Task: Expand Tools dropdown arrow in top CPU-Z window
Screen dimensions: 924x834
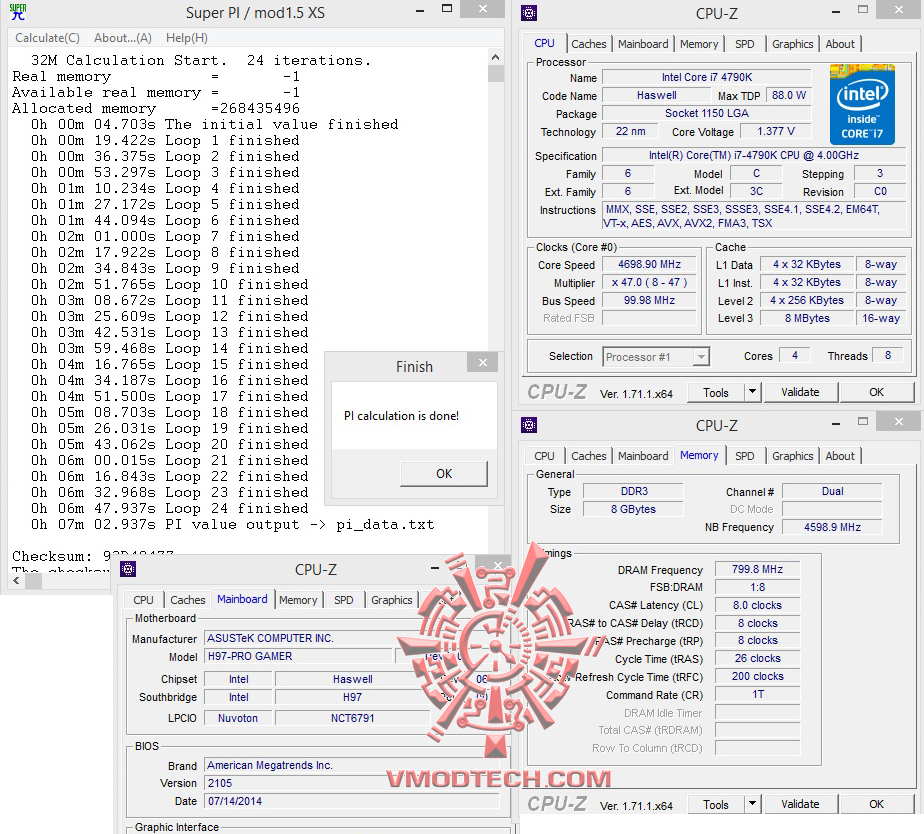Action: pyautogui.click(x=753, y=393)
